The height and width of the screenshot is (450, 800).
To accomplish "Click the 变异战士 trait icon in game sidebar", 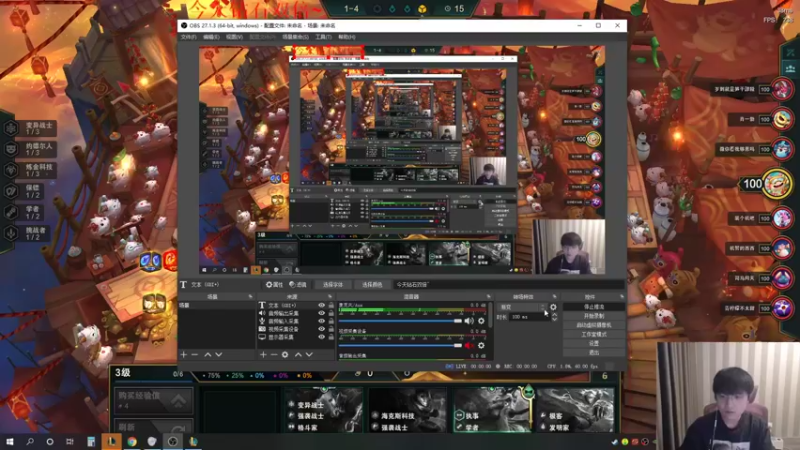I will coord(11,129).
